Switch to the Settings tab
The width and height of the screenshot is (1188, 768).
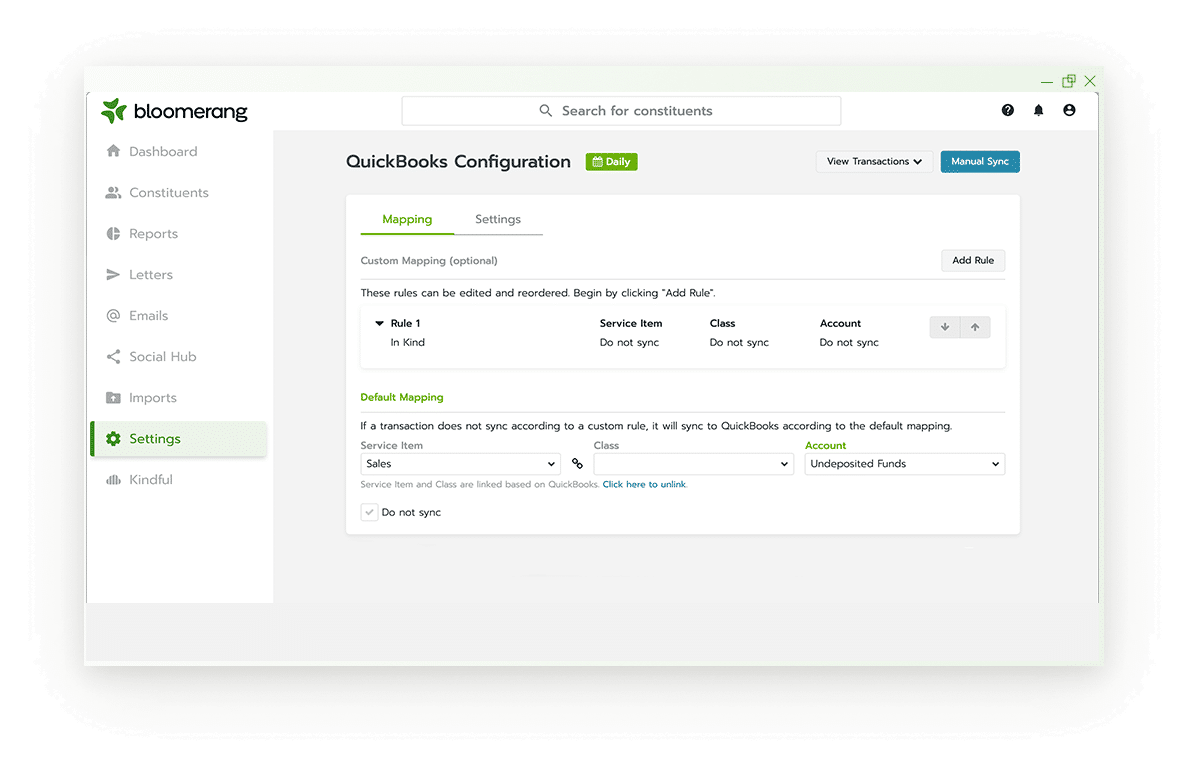498,219
